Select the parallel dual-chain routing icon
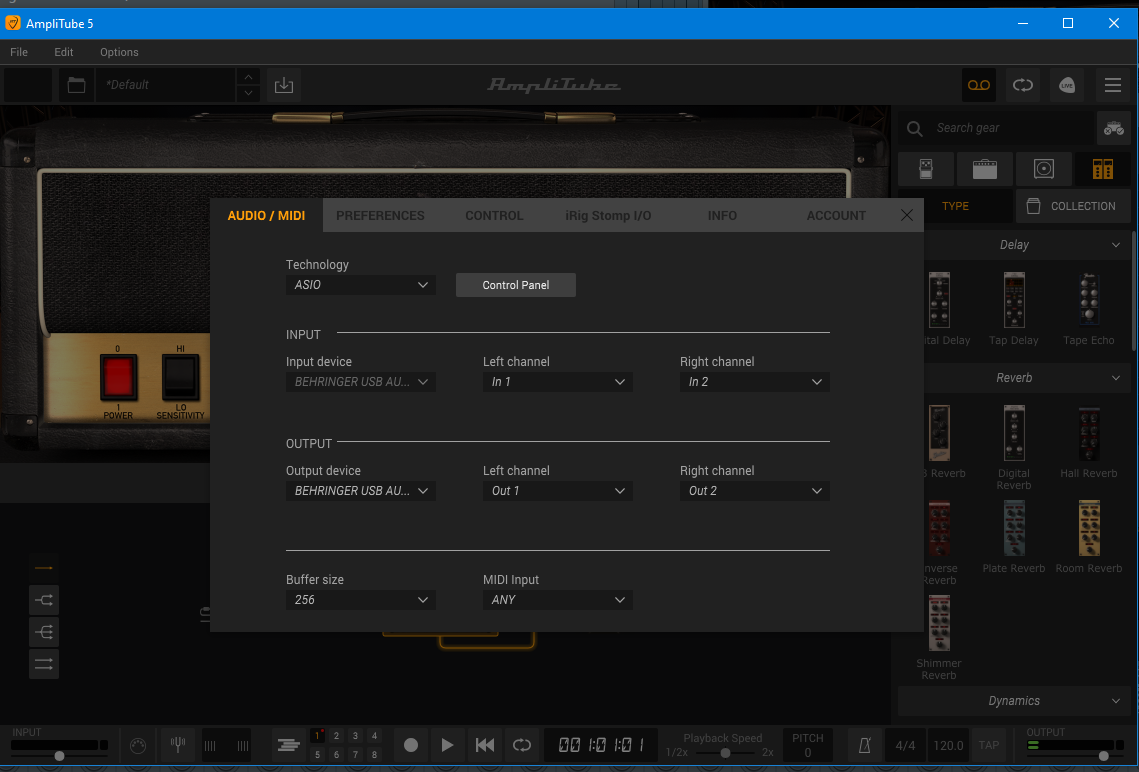 point(44,664)
